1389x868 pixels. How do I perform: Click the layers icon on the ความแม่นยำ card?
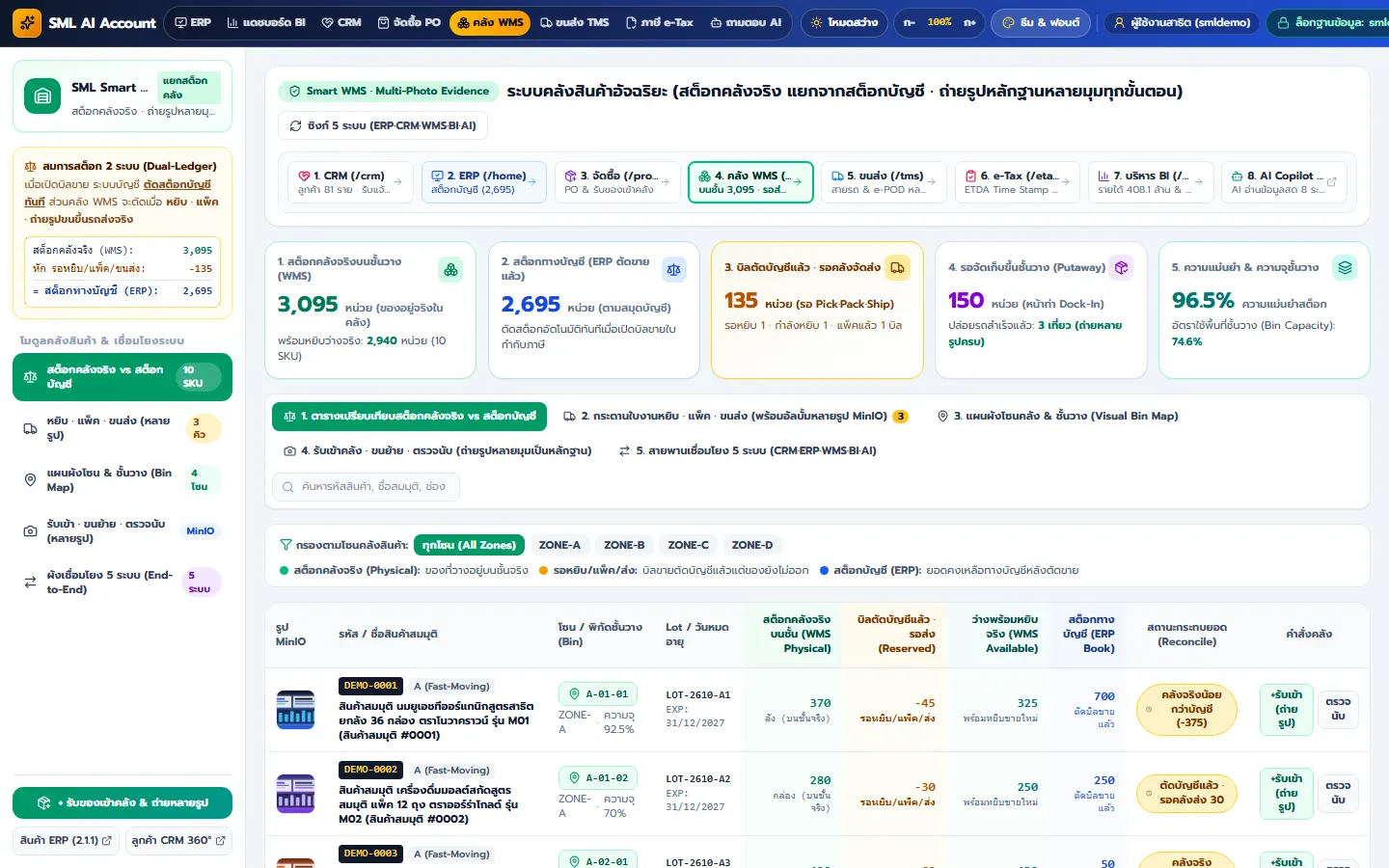click(1345, 268)
